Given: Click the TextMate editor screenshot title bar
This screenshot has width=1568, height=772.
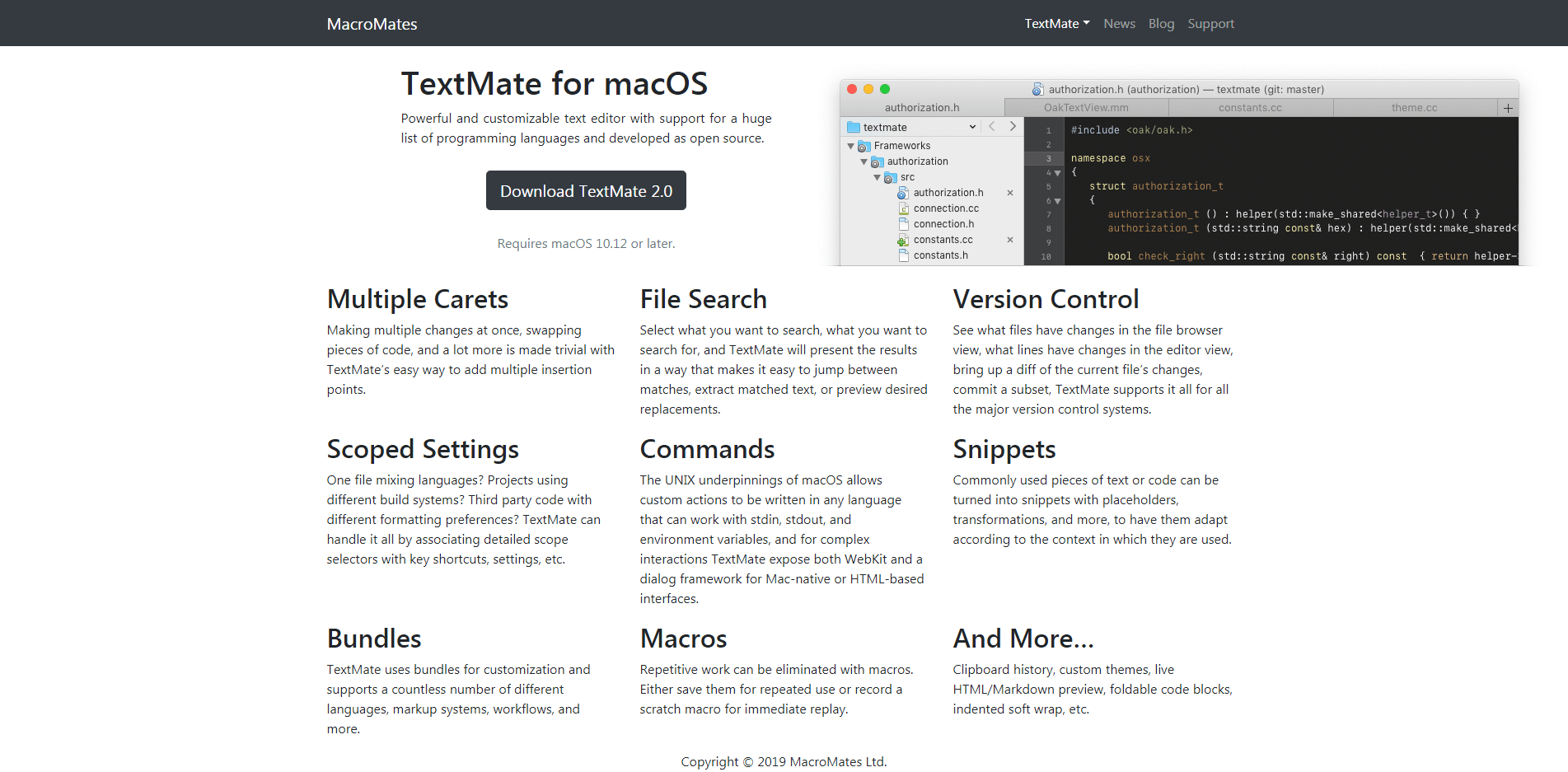Looking at the screenshot, I should click(x=1179, y=89).
